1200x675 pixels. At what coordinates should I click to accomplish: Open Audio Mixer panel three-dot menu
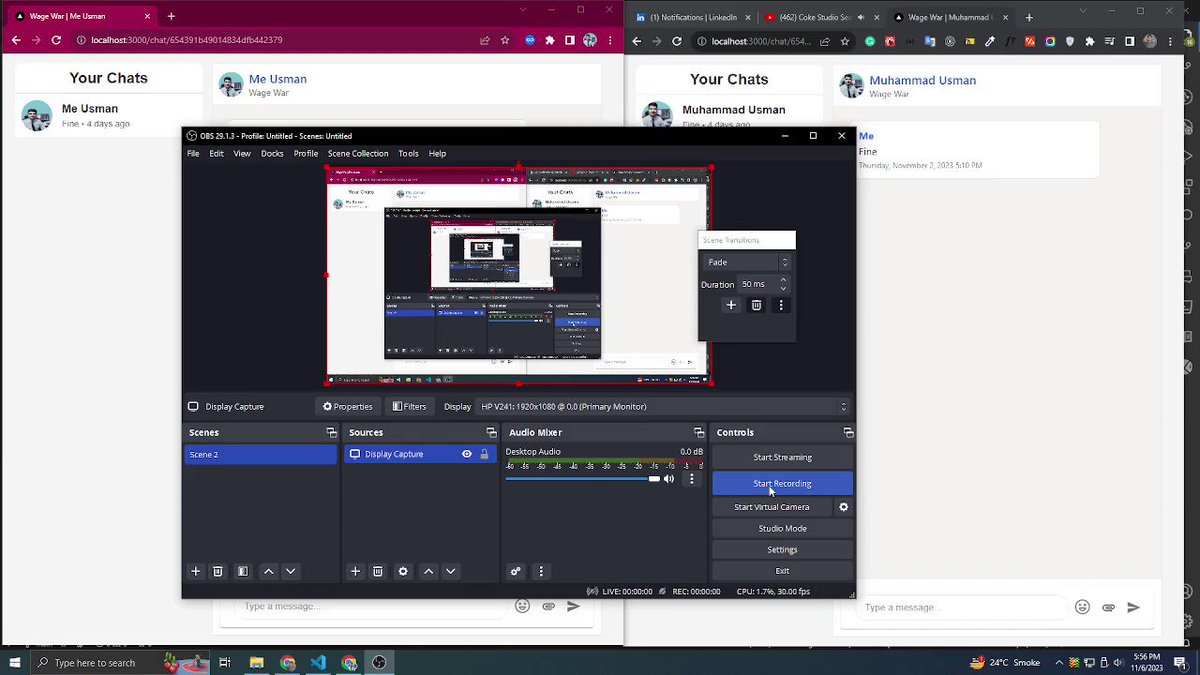541,571
